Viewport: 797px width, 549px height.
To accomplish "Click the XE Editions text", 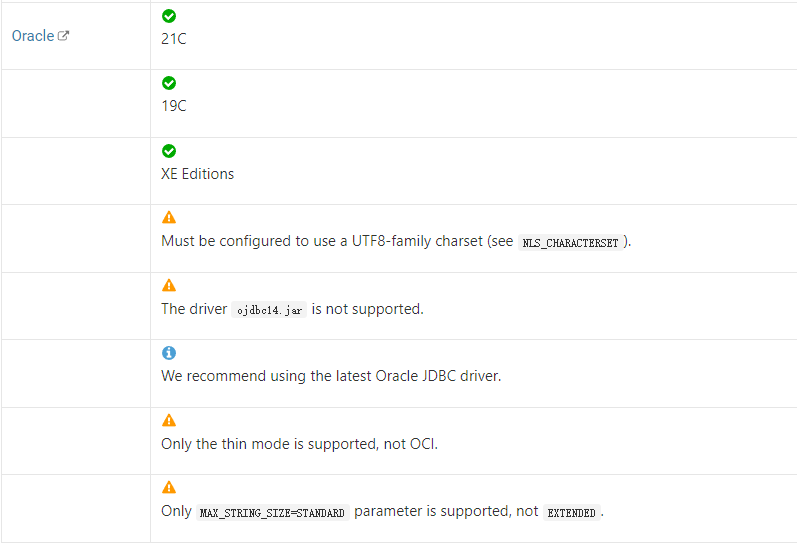I will click(197, 174).
